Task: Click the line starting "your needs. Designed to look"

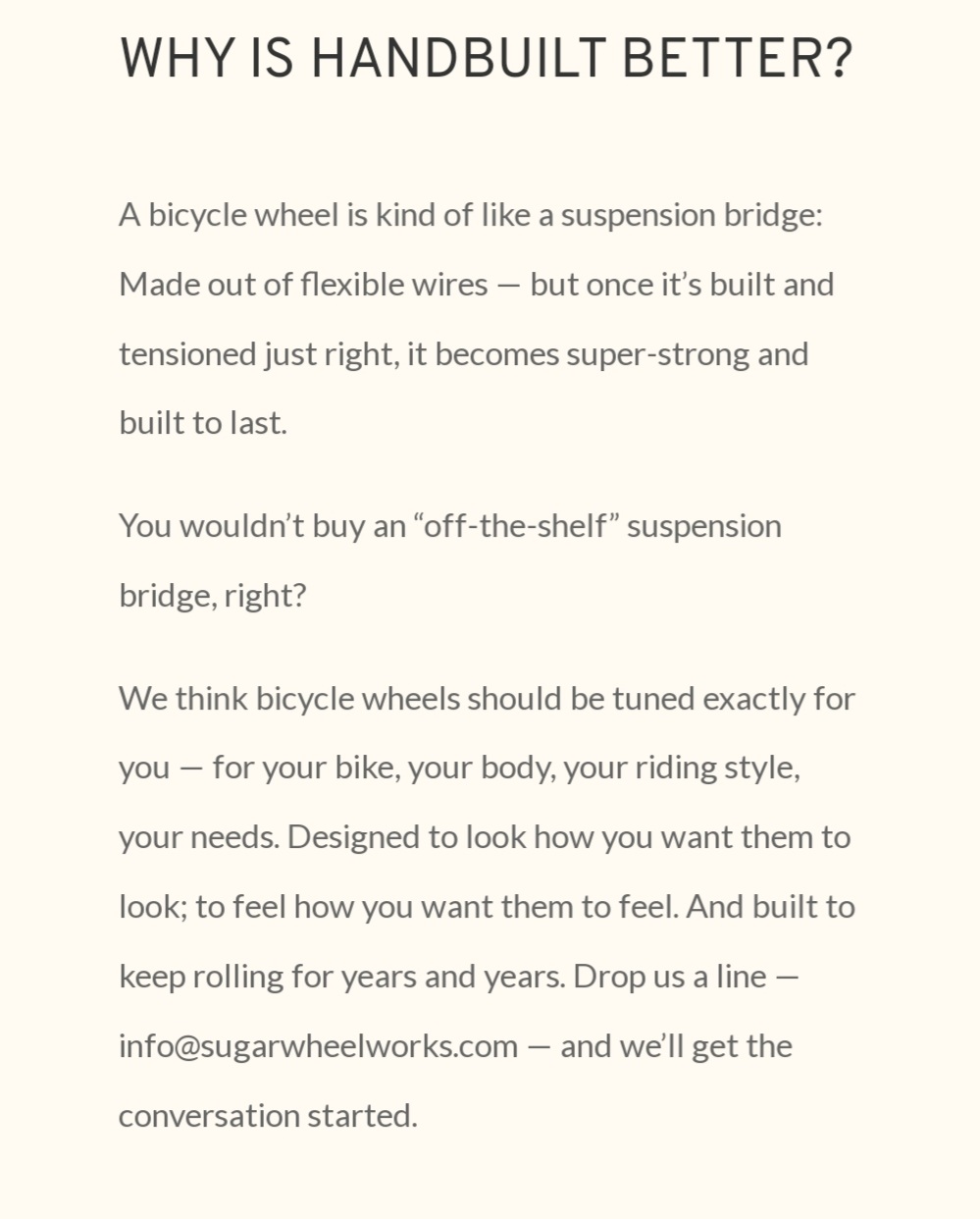Action: click(485, 837)
